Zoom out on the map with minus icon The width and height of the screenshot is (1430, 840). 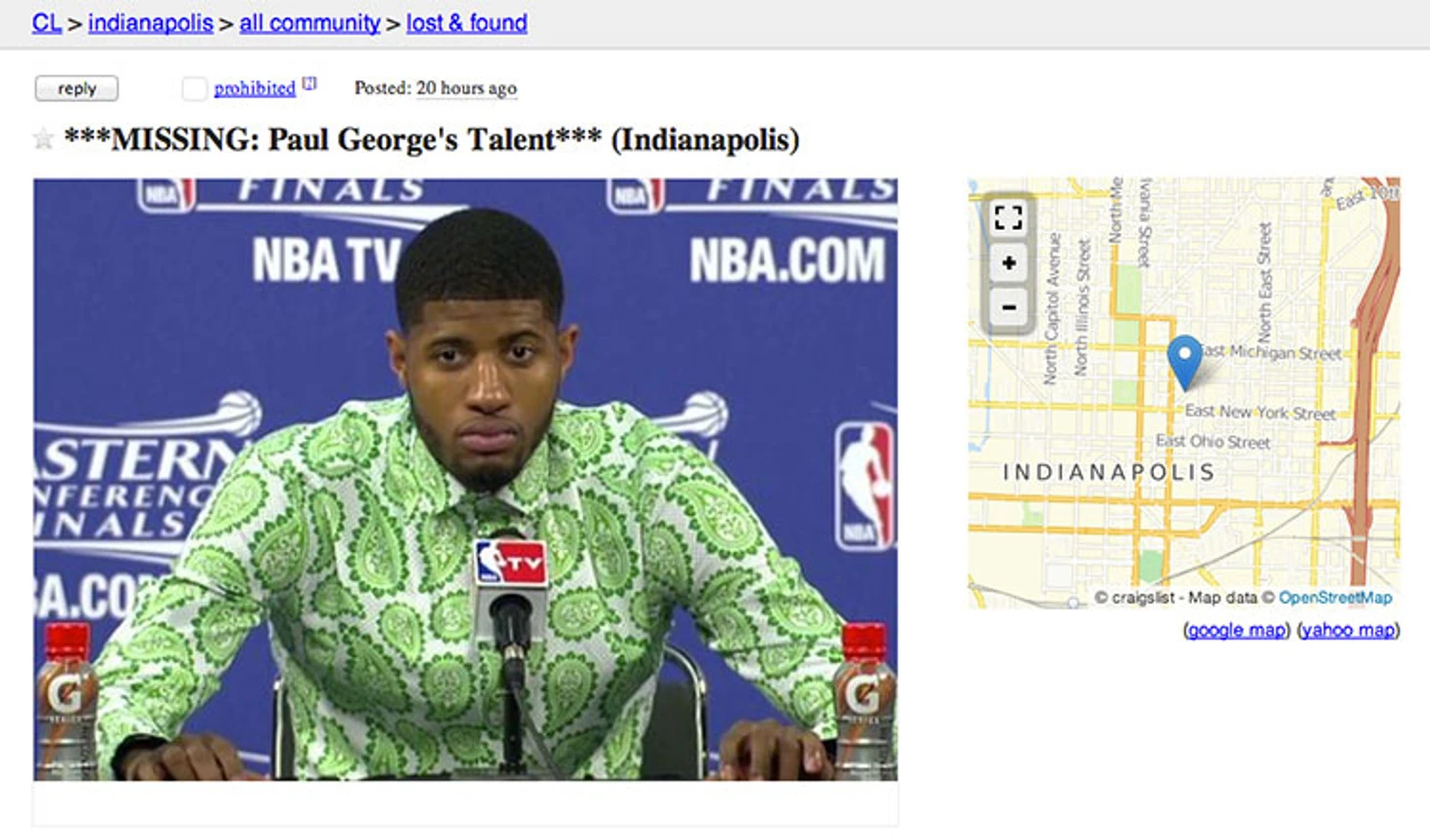point(1008,306)
